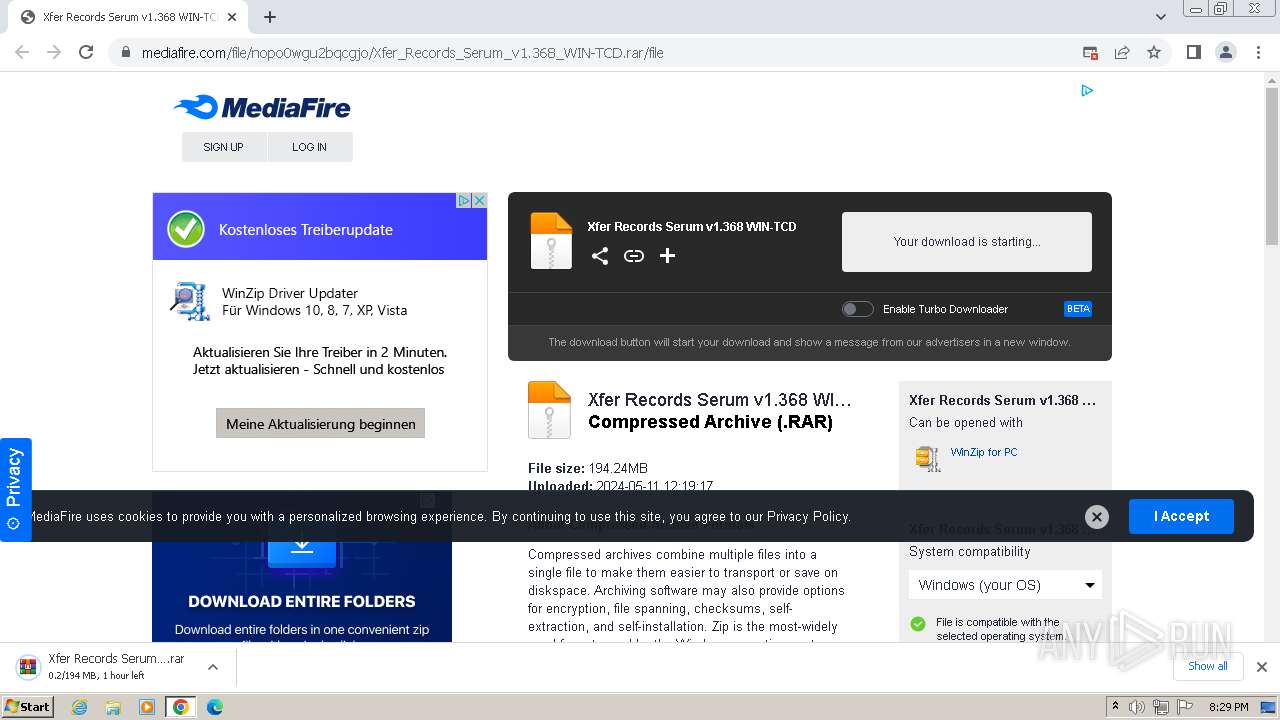Viewport: 1280px width, 720px height.
Task: Share the file with the share icon
Action: (x=600, y=256)
